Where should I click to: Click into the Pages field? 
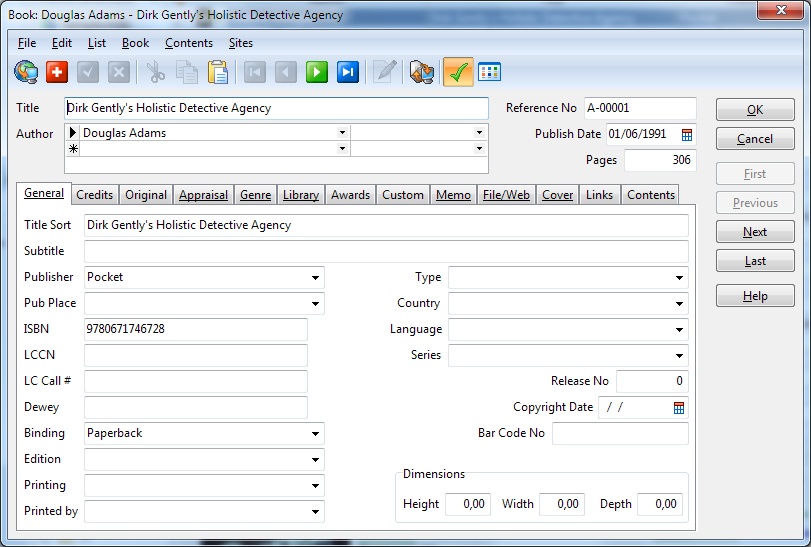(x=660, y=160)
